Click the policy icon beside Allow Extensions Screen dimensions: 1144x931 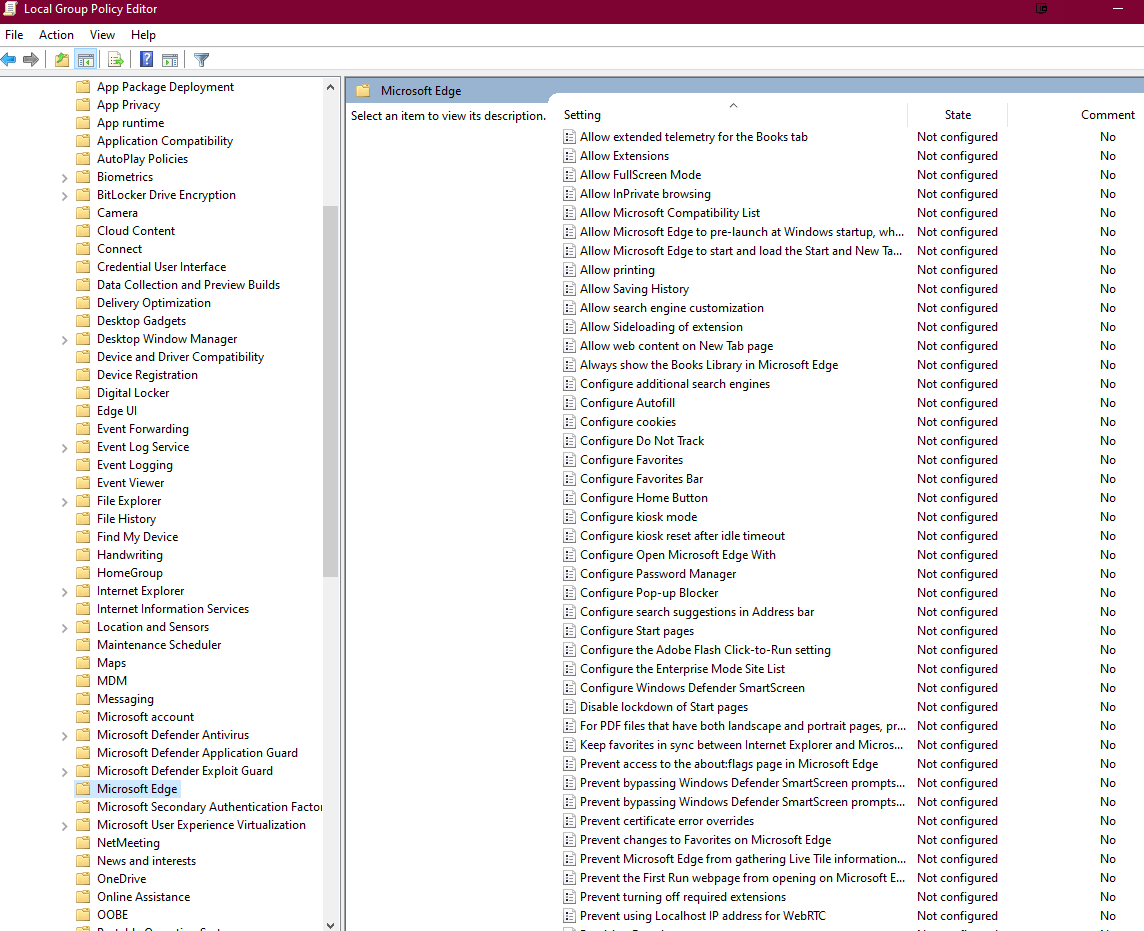click(569, 156)
